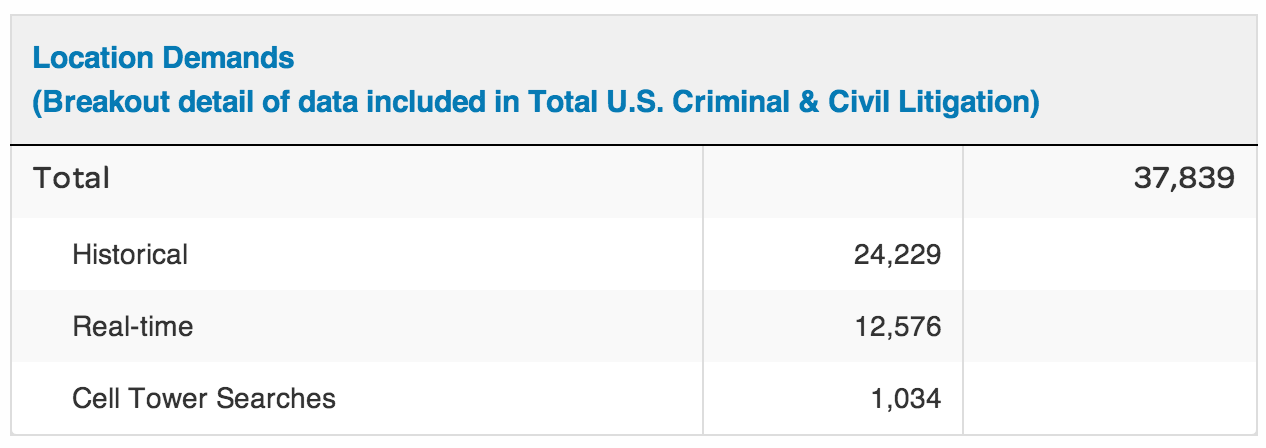The height and width of the screenshot is (448, 1266).
Task: Click the empty right cell in Historical row
Action: [x=1109, y=254]
